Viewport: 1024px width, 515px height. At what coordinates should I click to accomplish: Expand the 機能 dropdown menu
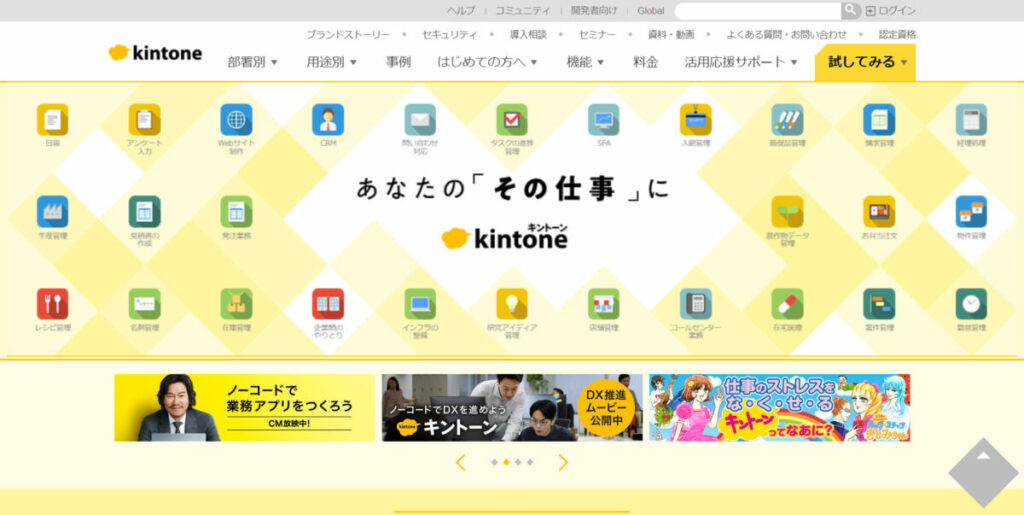585,62
